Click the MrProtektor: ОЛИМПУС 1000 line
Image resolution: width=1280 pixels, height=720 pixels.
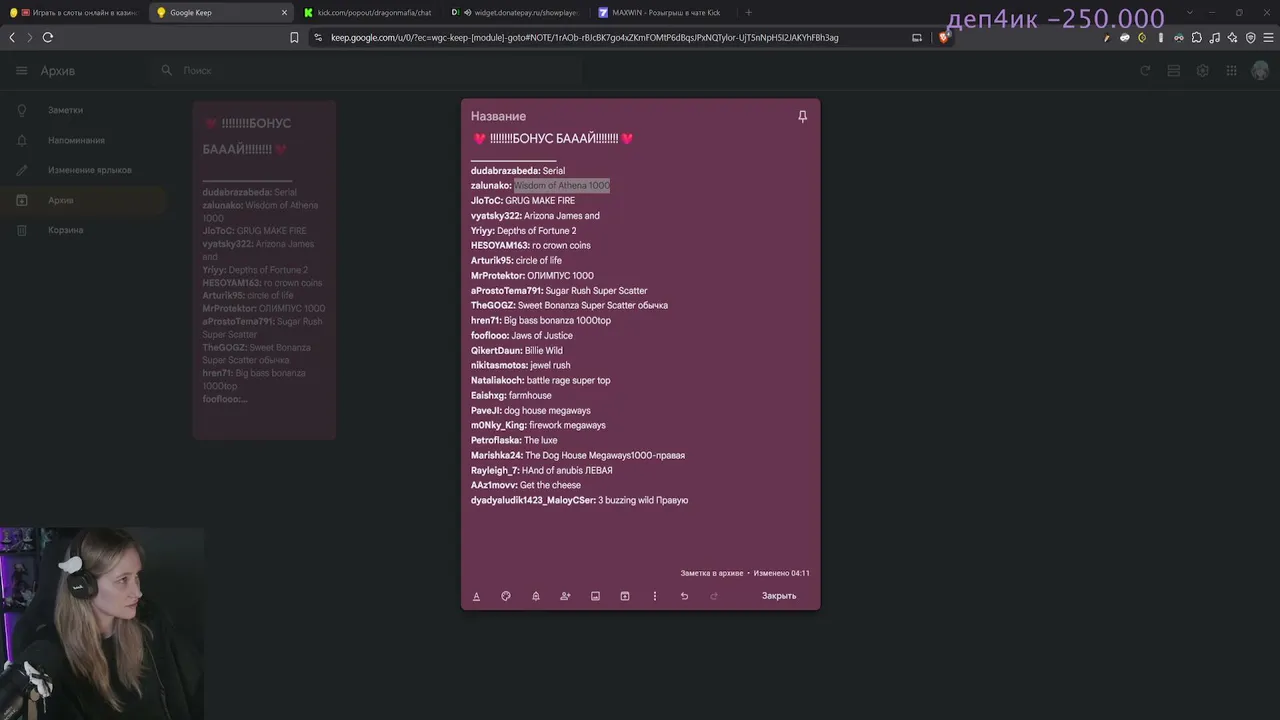pyautogui.click(x=532, y=276)
